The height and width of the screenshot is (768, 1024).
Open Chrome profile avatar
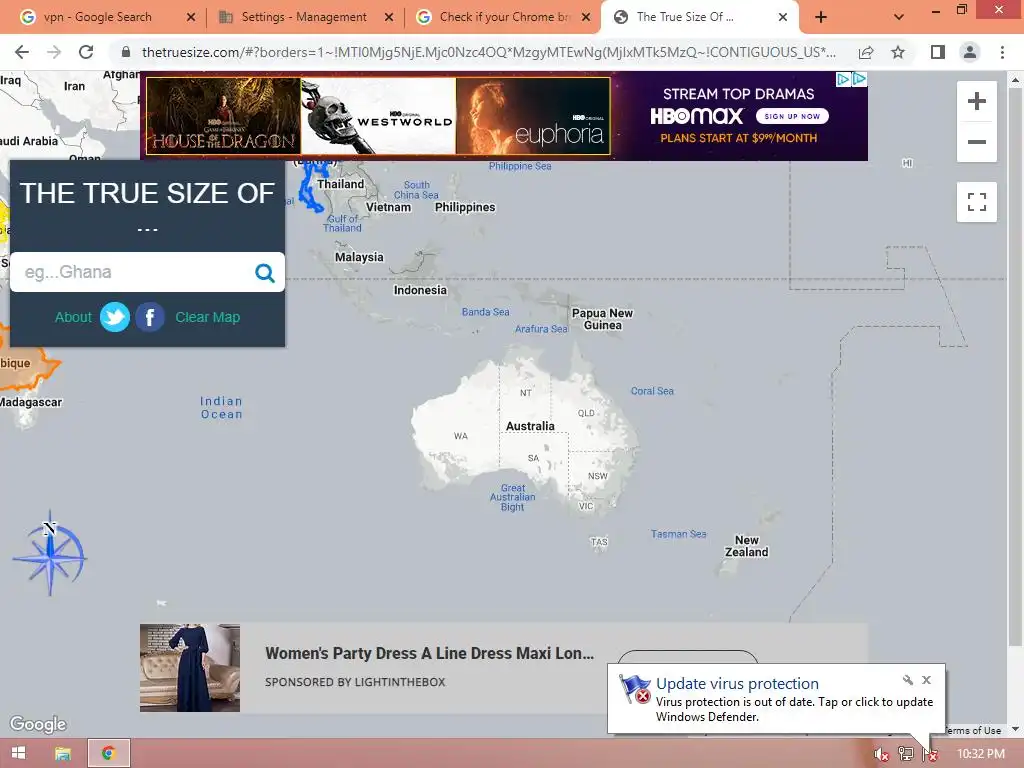(970, 52)
